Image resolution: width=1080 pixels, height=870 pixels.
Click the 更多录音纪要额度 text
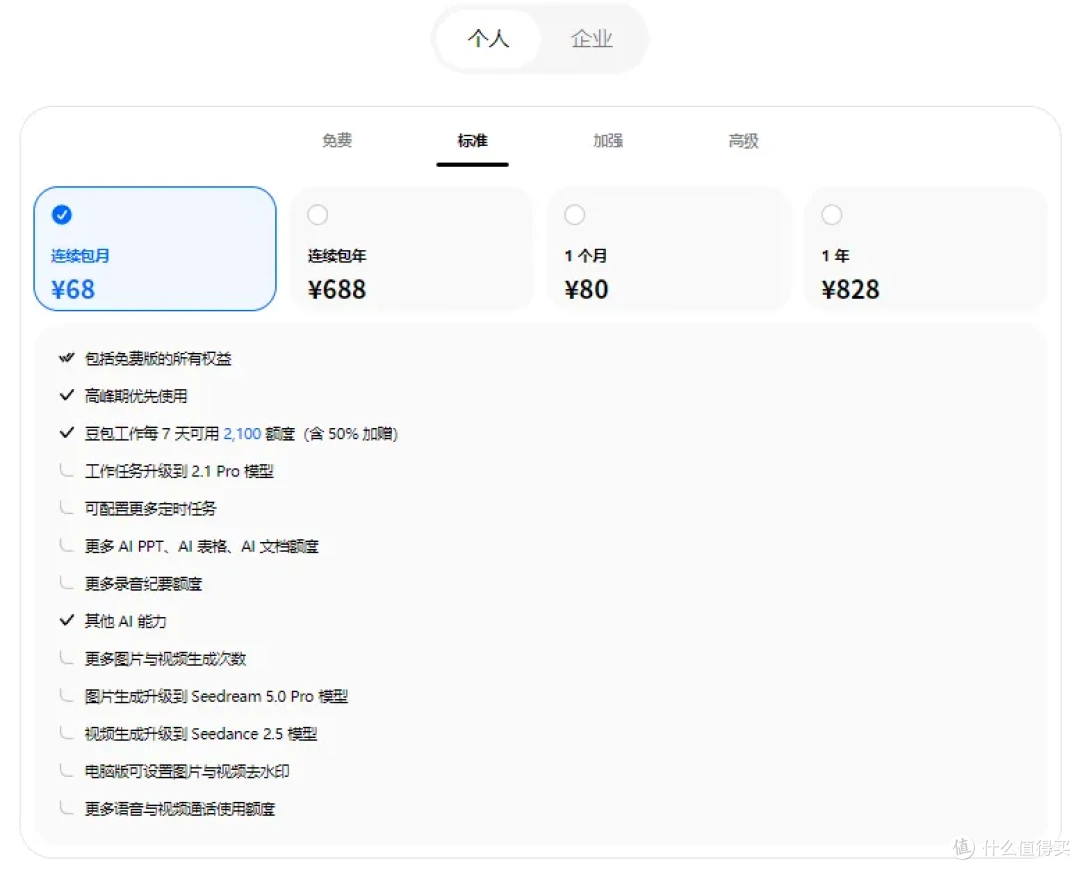(x=143, y=584)
